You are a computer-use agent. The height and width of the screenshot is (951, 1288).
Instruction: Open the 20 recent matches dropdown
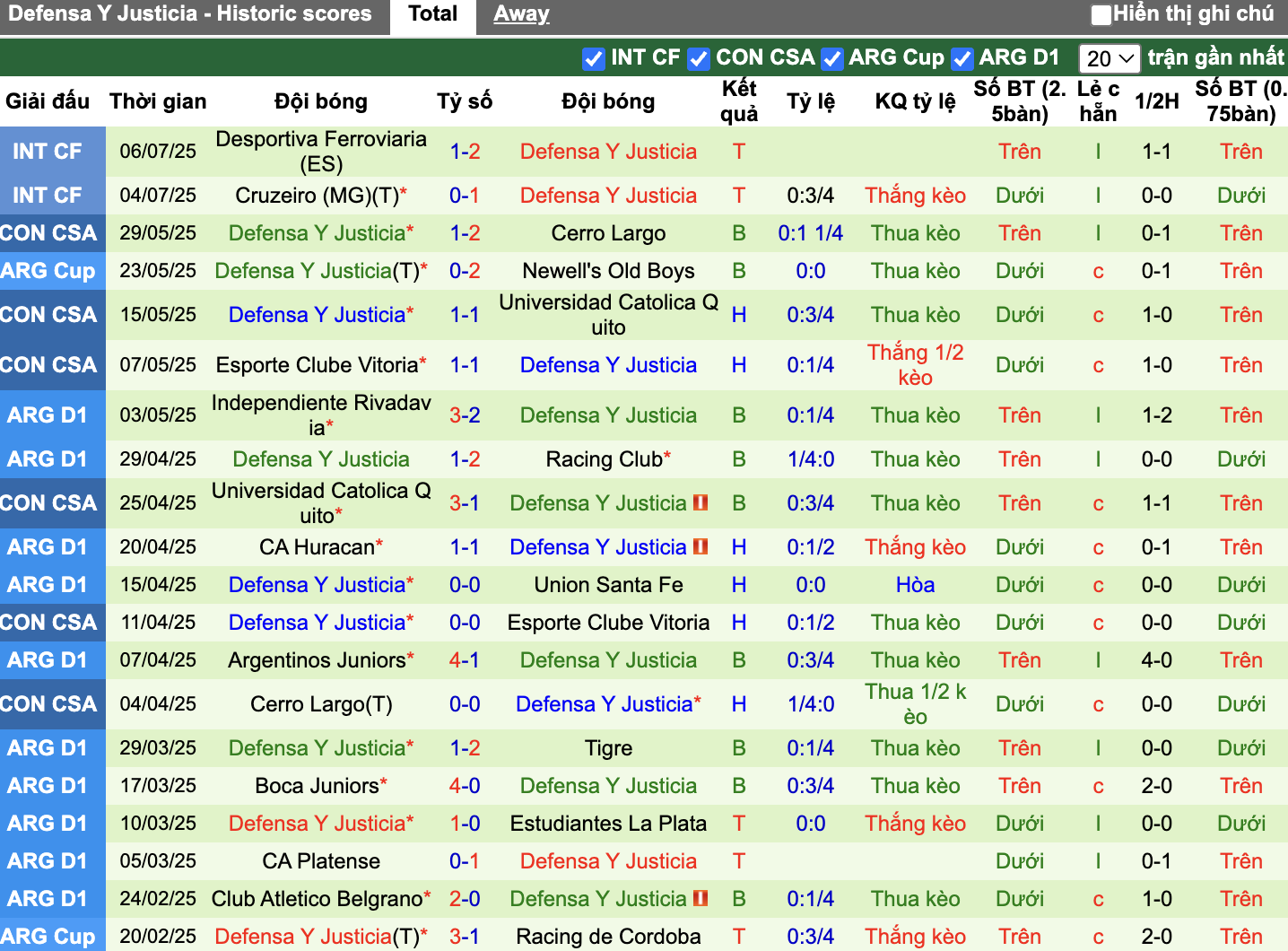(x=1110, y=58)
